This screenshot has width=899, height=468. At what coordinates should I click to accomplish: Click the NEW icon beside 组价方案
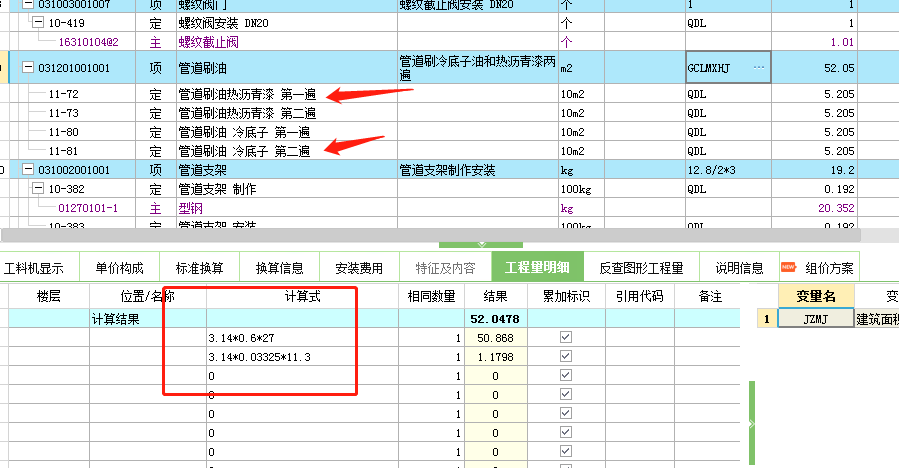click(x=788, y=267)
